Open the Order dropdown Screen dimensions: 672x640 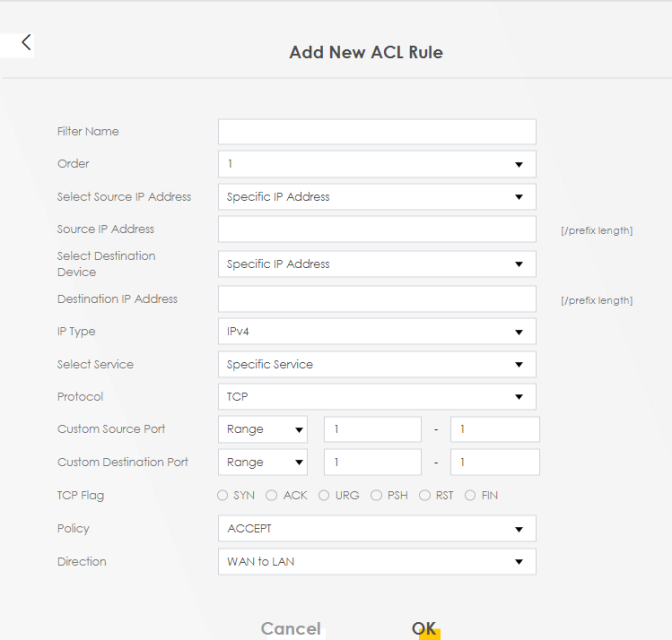[x=377, y=164]
